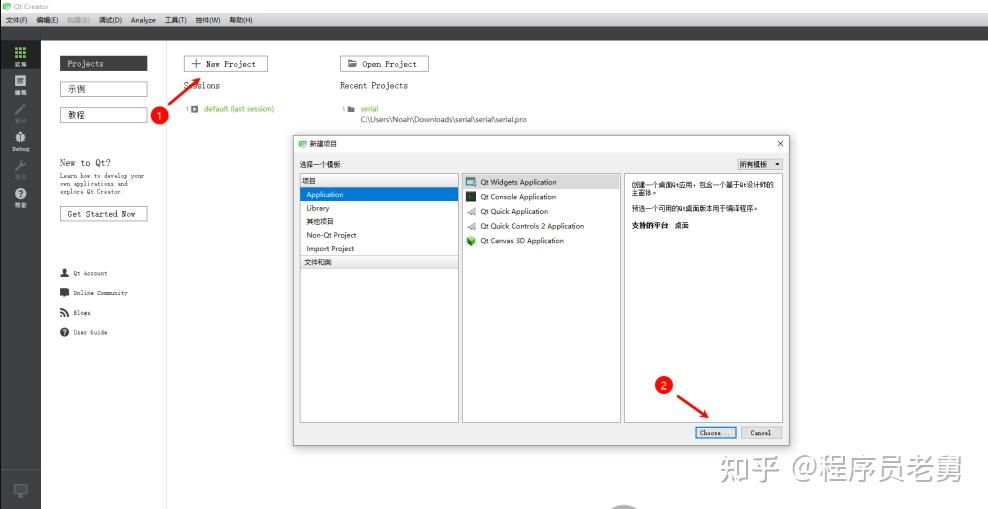Click the Get Started Now button
Viewport: 988px width, 509px height.
tap(103, 214)
